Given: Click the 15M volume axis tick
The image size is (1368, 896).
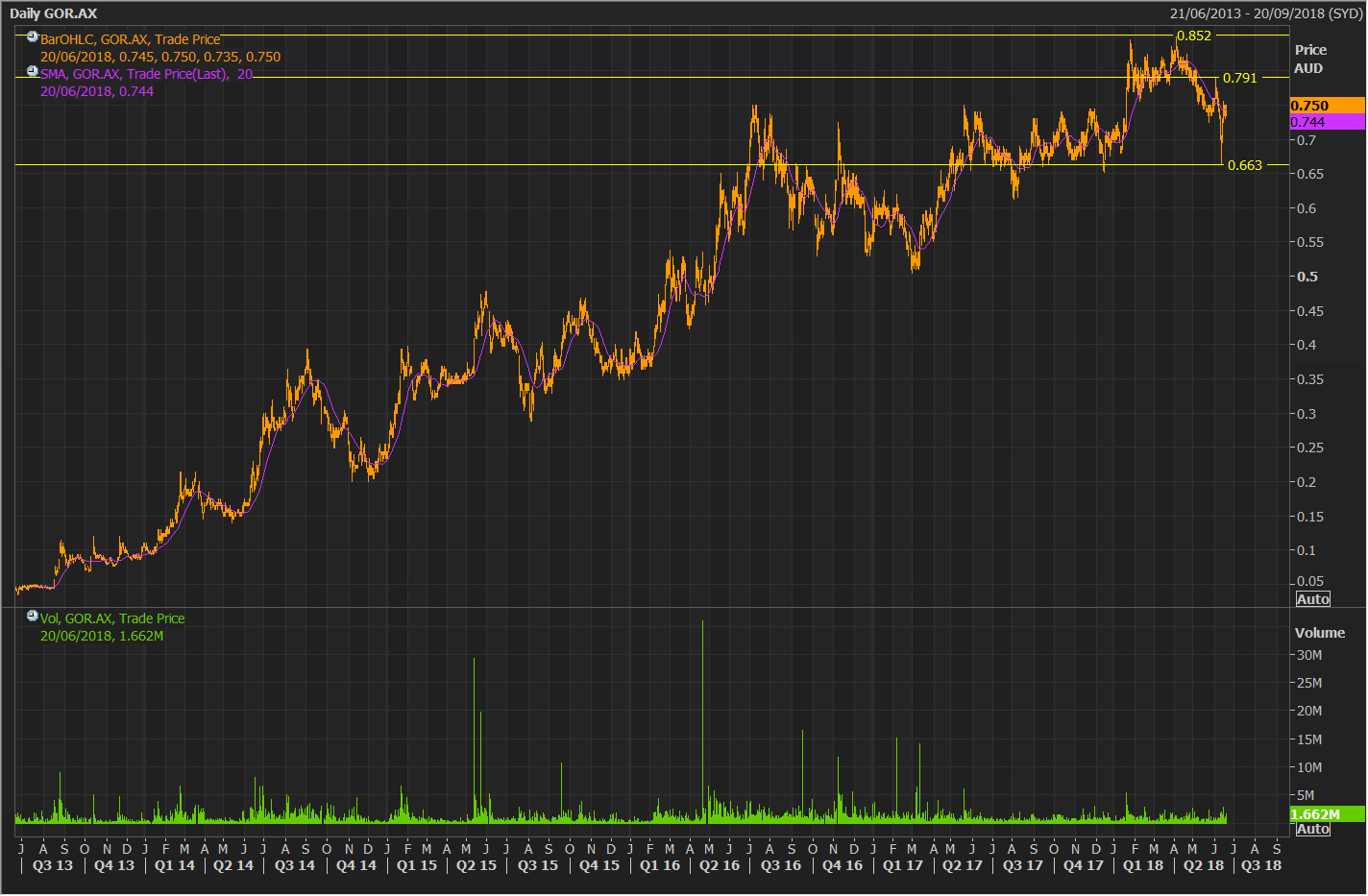Looking at the screenshot, I should point(1309,739).
